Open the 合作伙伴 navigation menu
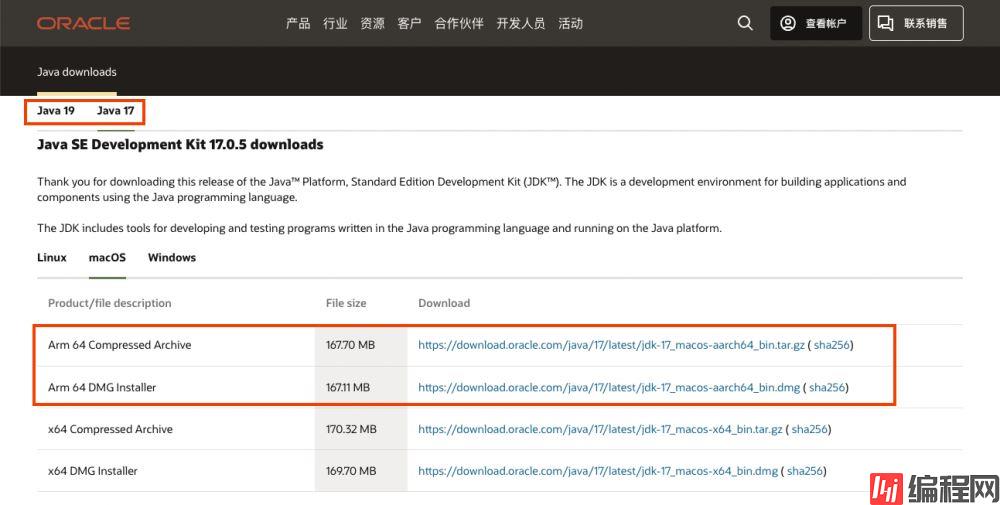 (459, 23)
